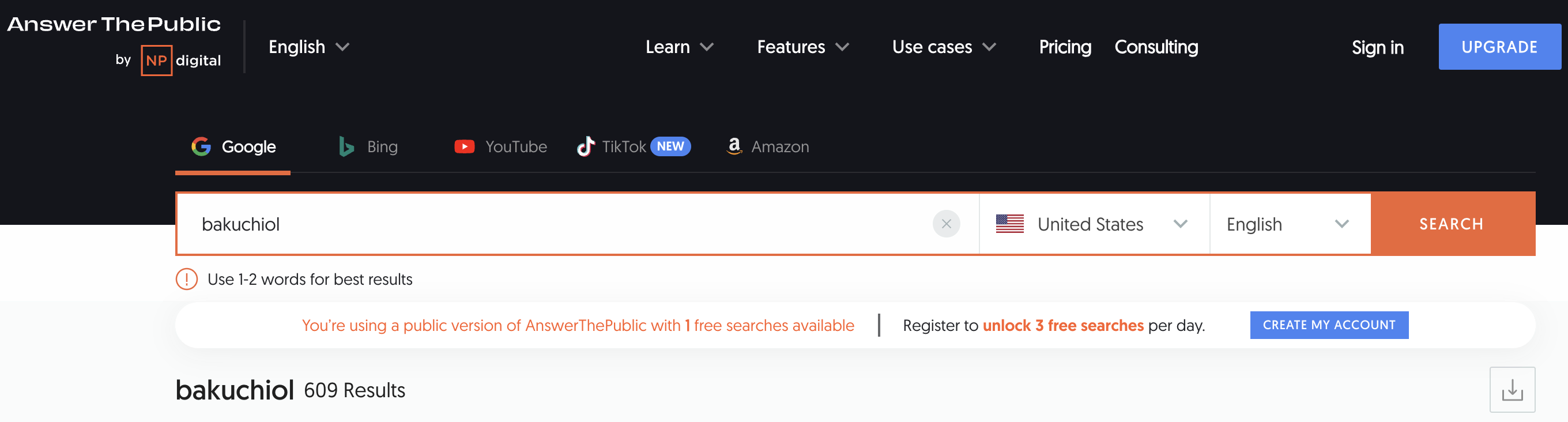Download the results with the download icon
The width and height of the screenshot is (1568, 422).
(1512, 390)
